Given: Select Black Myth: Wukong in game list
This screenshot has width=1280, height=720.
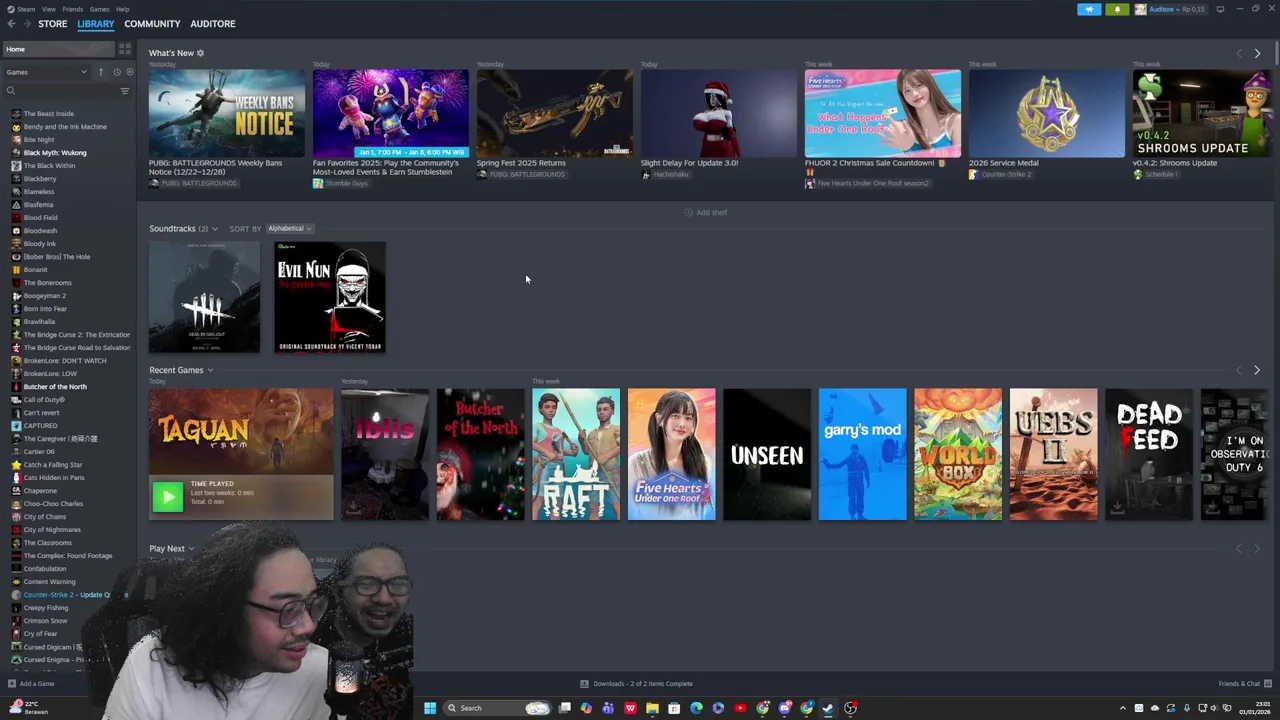Looking at the screenshot, I should coord(55,153).
